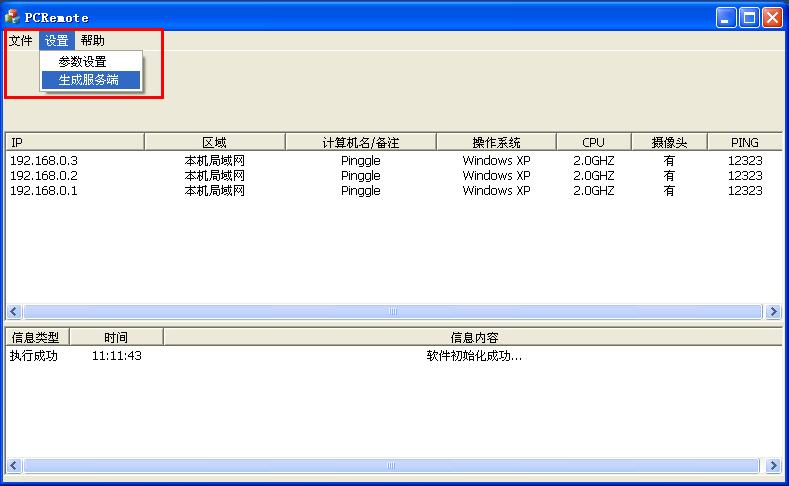The height and width of the screenshot is (486, 789).
Task: Open the 文件 menu
Action: [21, 41]
